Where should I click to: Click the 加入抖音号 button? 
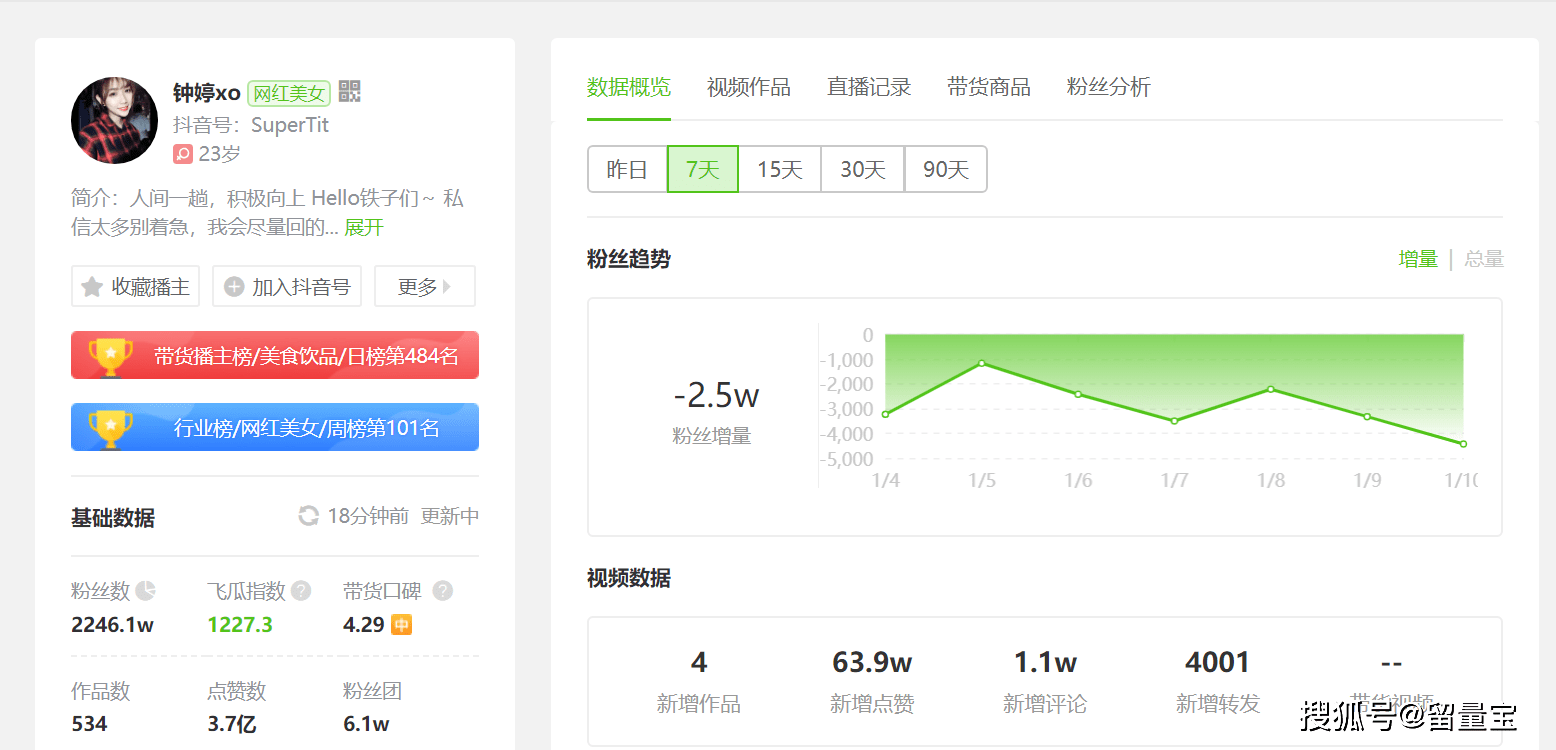(x=287, y=287)
